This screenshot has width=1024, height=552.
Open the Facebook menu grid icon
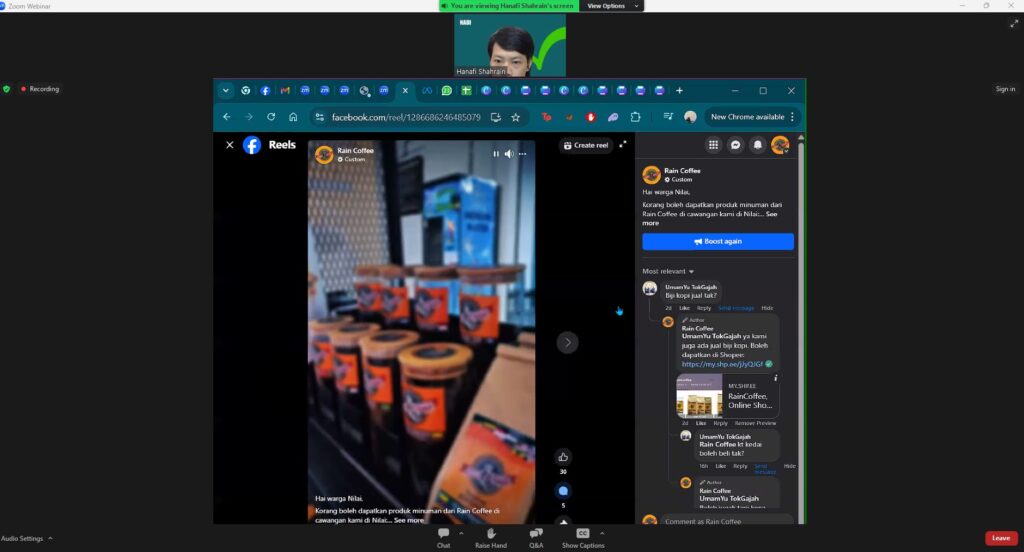(713, 145)
